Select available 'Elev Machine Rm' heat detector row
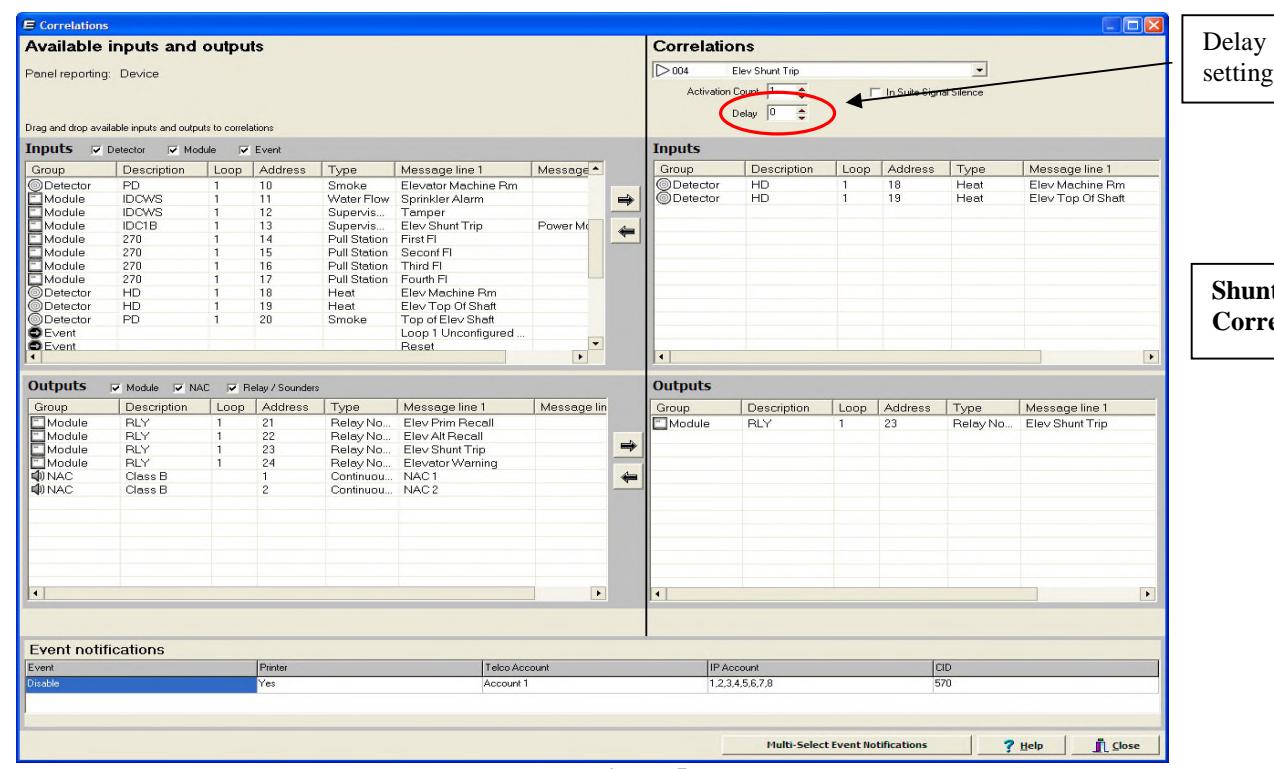This screenshot has width=1274, height=769. (x=310, y=292)
